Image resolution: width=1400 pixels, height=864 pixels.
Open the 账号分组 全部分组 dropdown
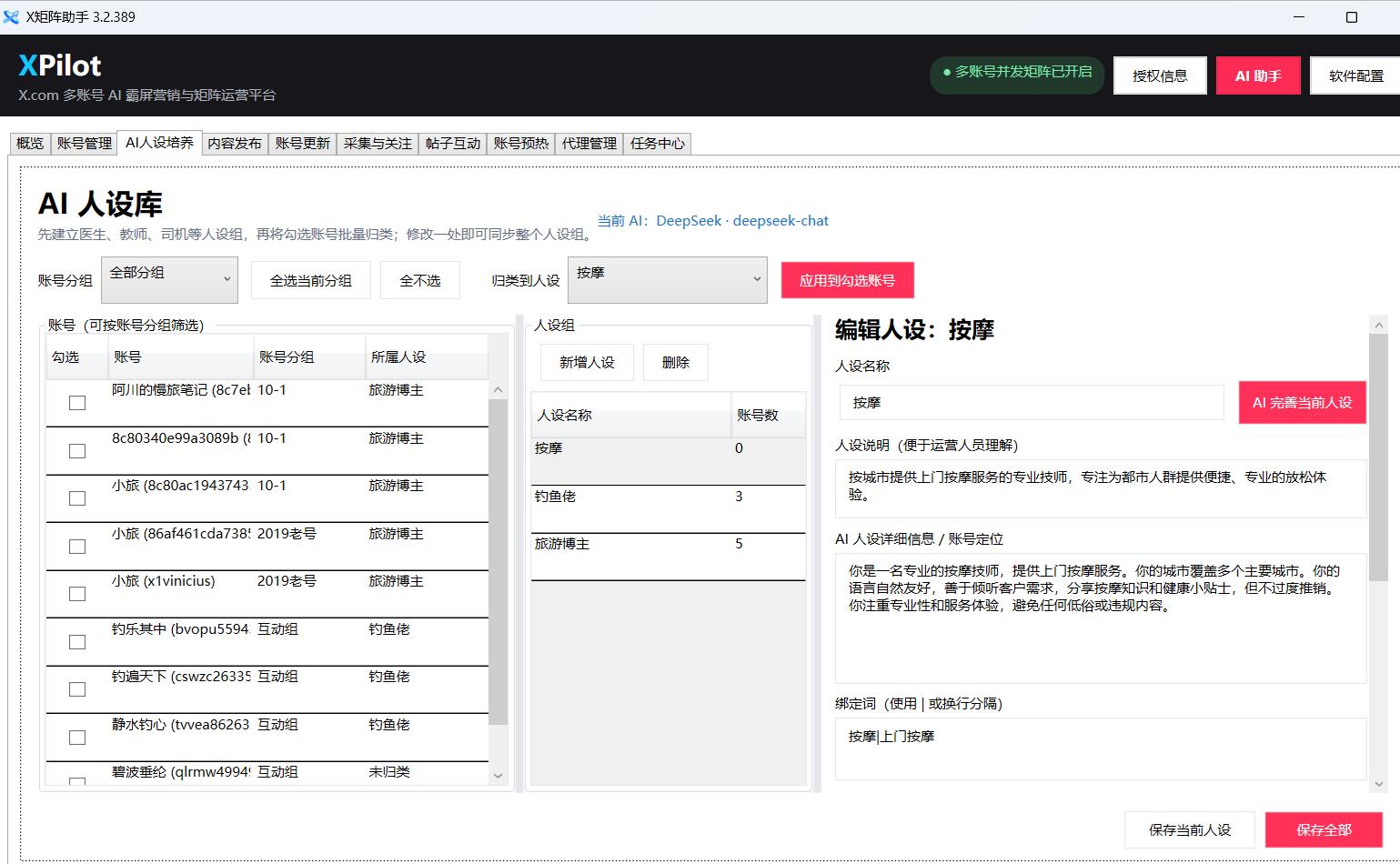(x=169, y=280)
